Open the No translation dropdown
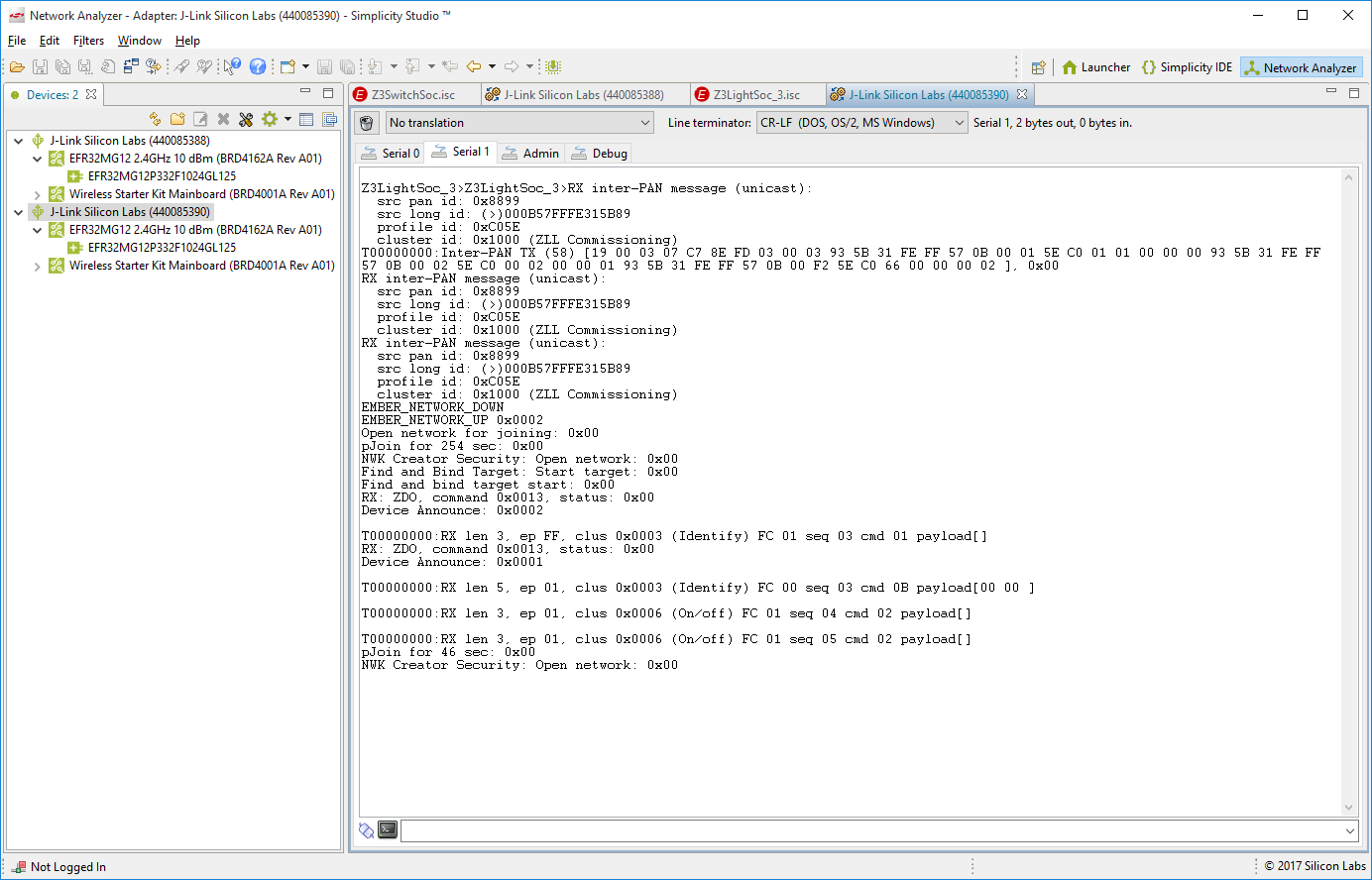This screenshot has height=880, width=1372. pyautogui.click(x=519, y=123)
